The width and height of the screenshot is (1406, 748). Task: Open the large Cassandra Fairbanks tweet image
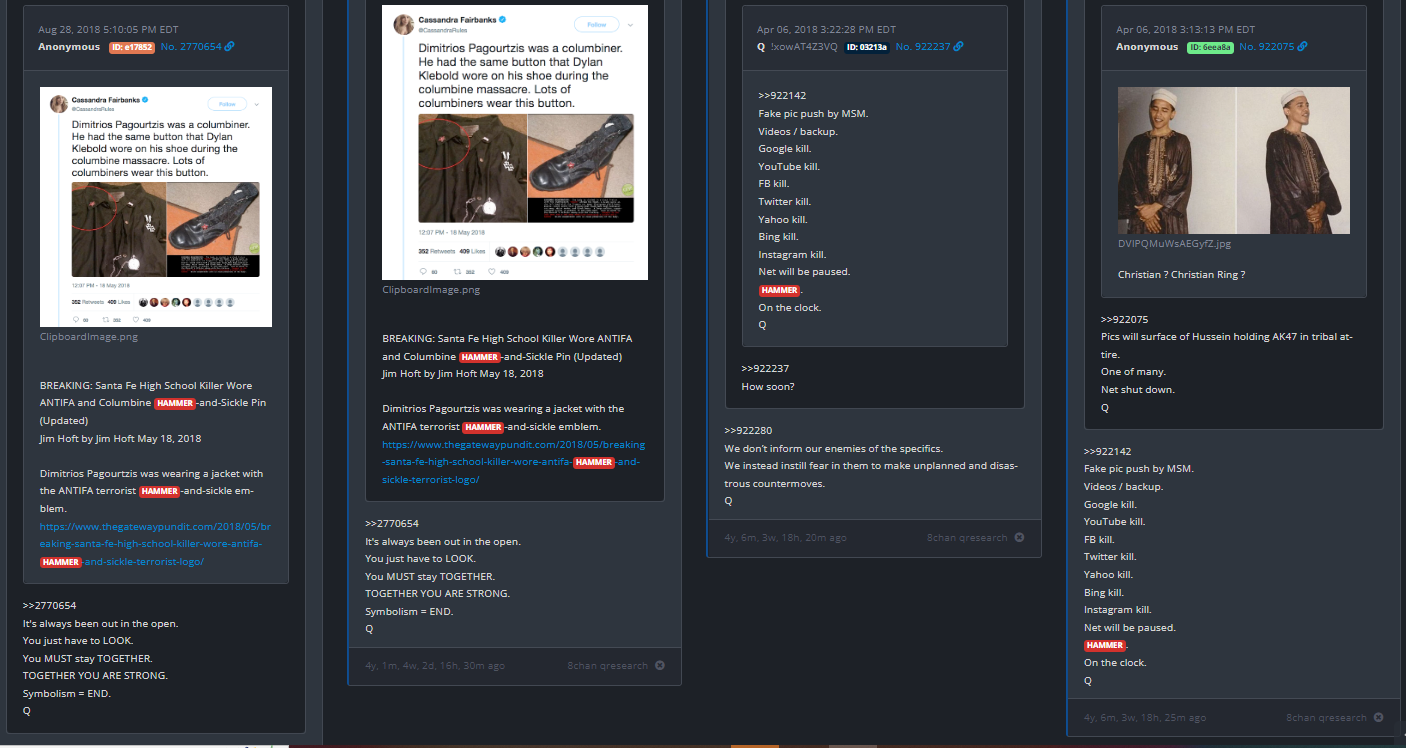pyautogui.click(x=515, y=142)
